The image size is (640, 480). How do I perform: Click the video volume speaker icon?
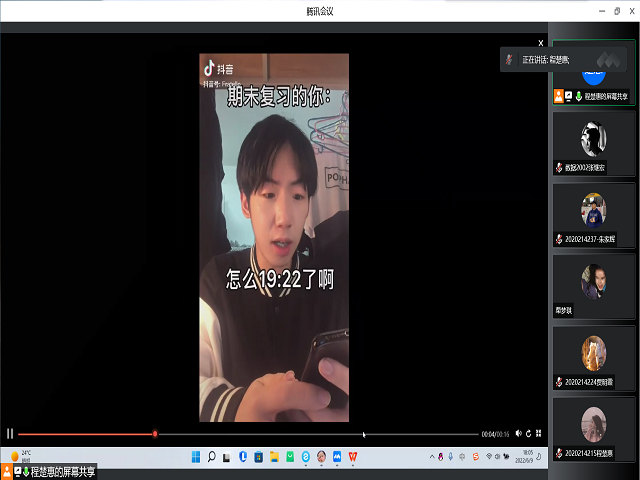point(518,433)
